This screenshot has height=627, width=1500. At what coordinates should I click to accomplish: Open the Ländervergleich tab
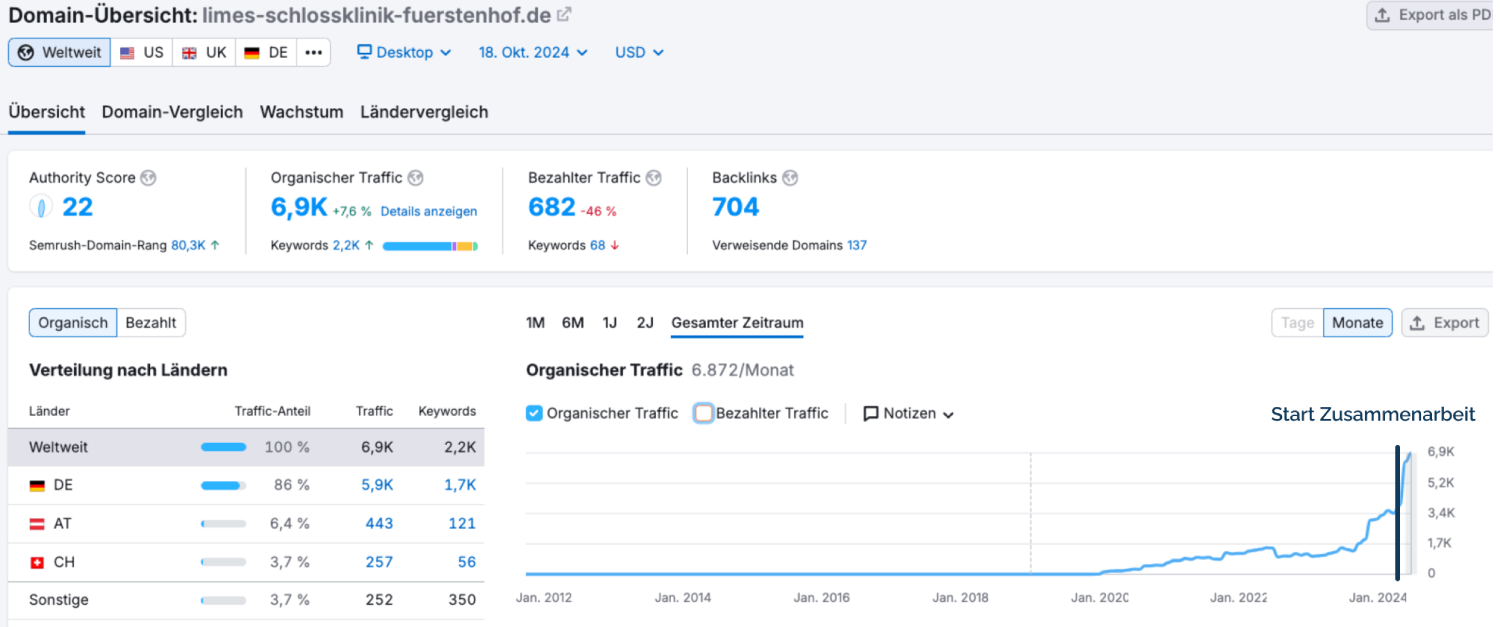(424, 112)
